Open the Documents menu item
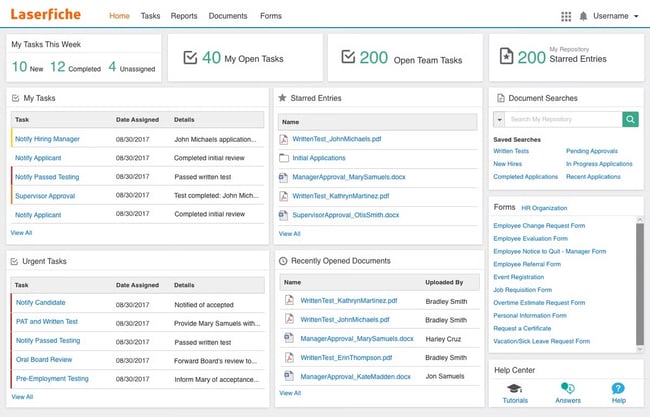The image size is (650, 417). tap(228, 16)
